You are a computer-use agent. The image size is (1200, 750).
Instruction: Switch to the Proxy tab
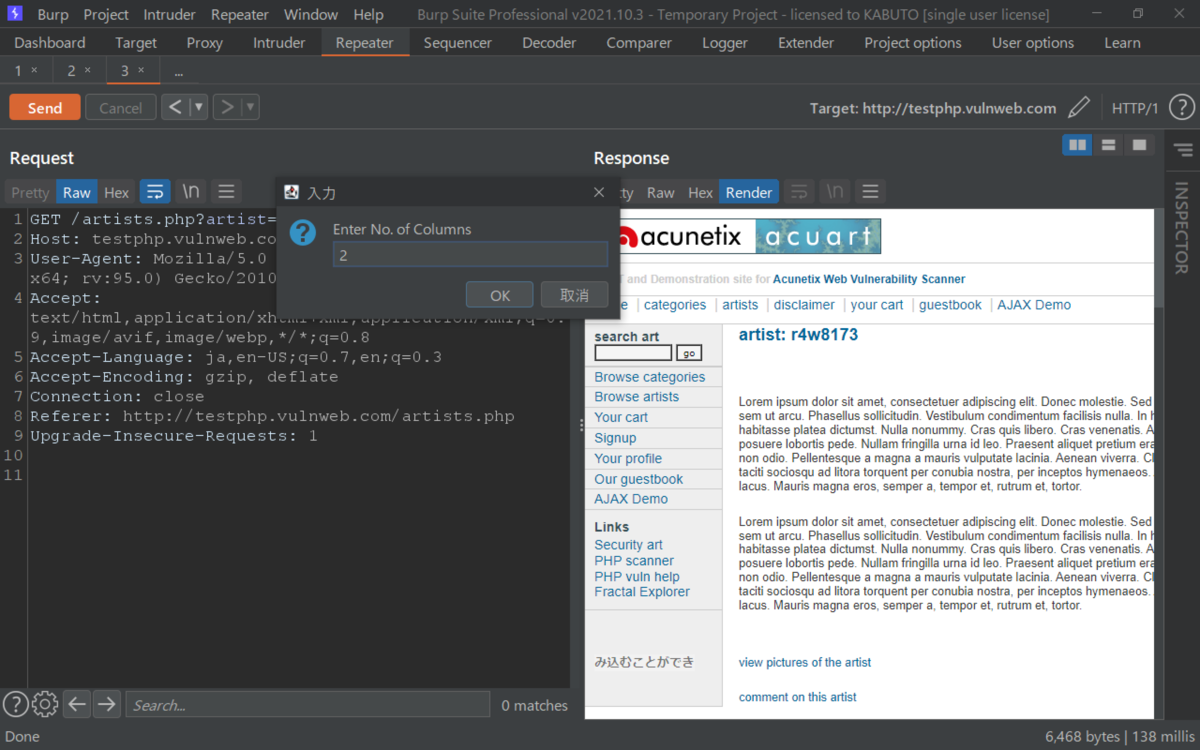click(x=205, y=43)
